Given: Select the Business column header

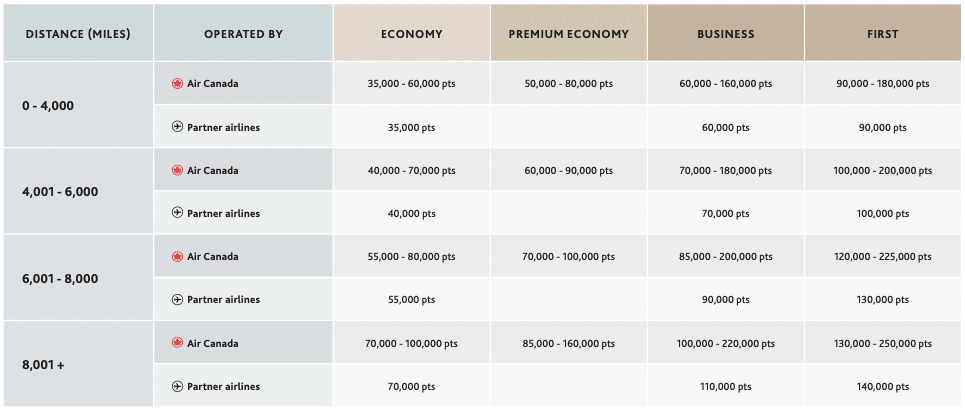Looking at the screenshot, I should (725, 34).
